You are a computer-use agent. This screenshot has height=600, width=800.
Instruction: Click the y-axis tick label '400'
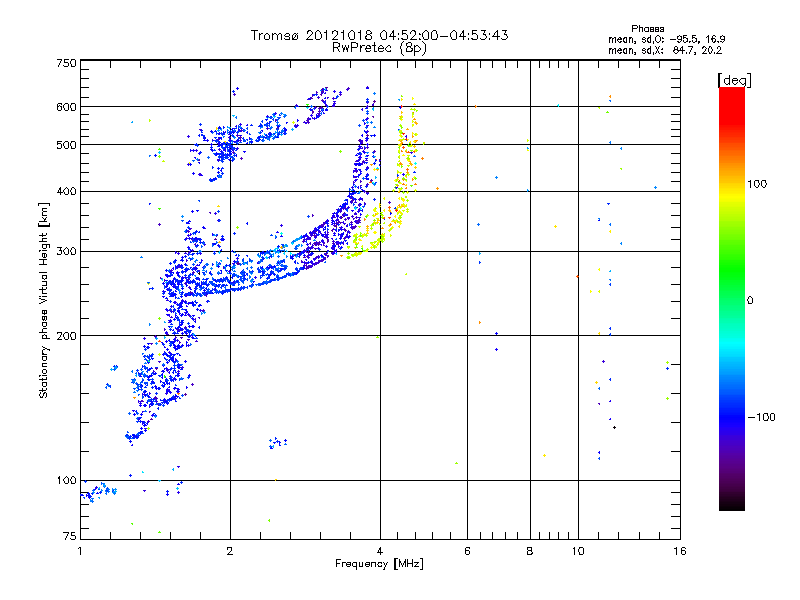(x=67, y=192)
